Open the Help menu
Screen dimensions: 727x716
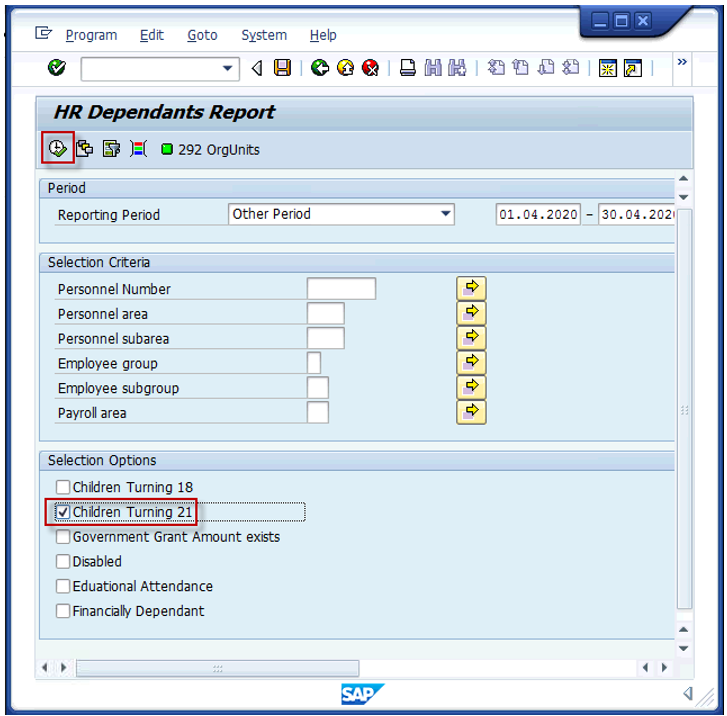pos(323,35)
